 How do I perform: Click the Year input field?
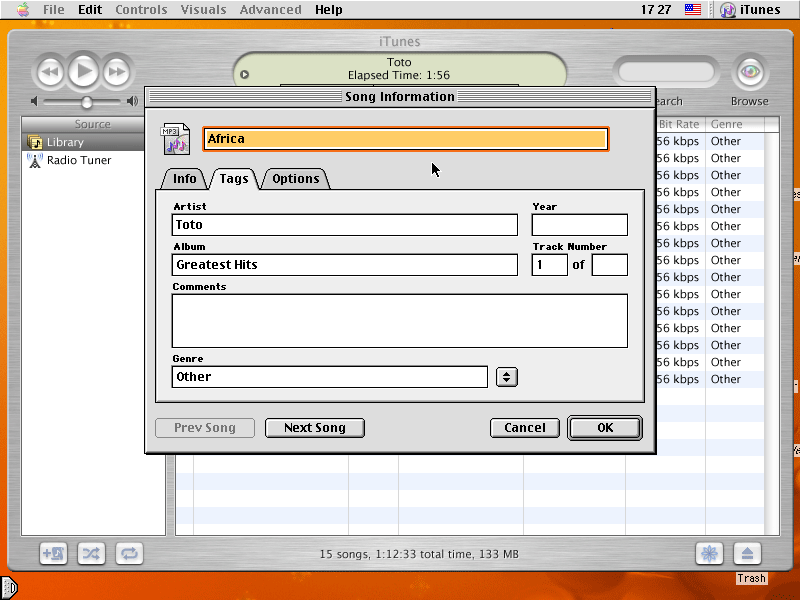click(580, 225)
